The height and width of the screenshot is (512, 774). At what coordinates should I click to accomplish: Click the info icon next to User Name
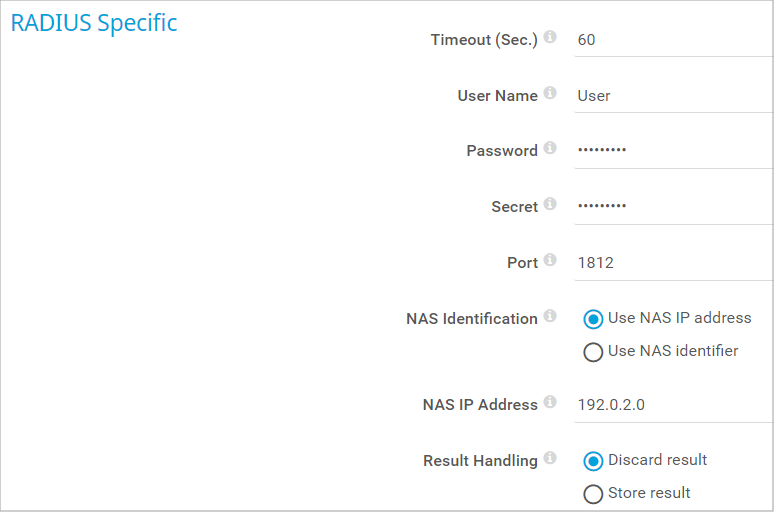(550, 94)
